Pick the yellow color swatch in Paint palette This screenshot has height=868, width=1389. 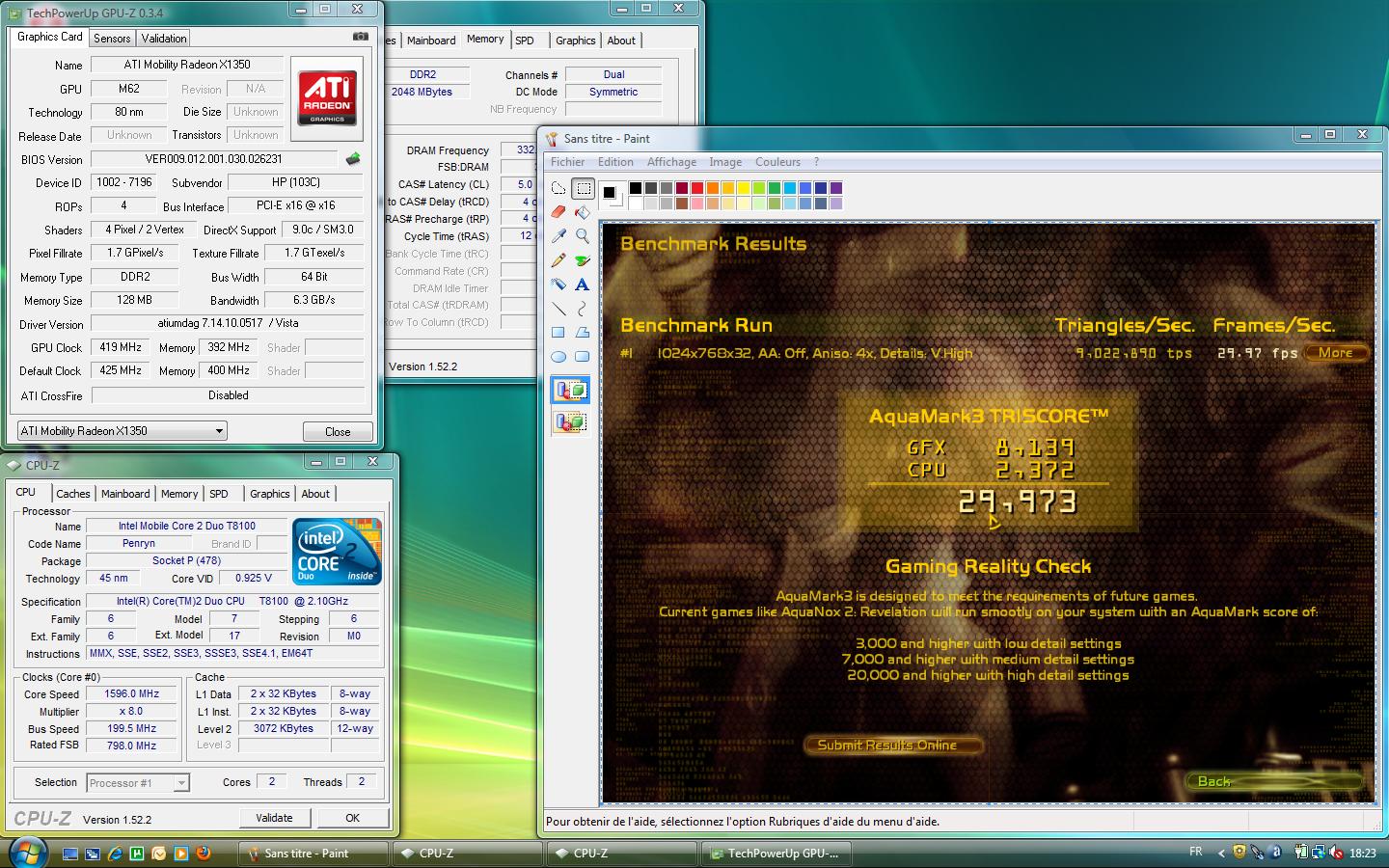(743, 188)
